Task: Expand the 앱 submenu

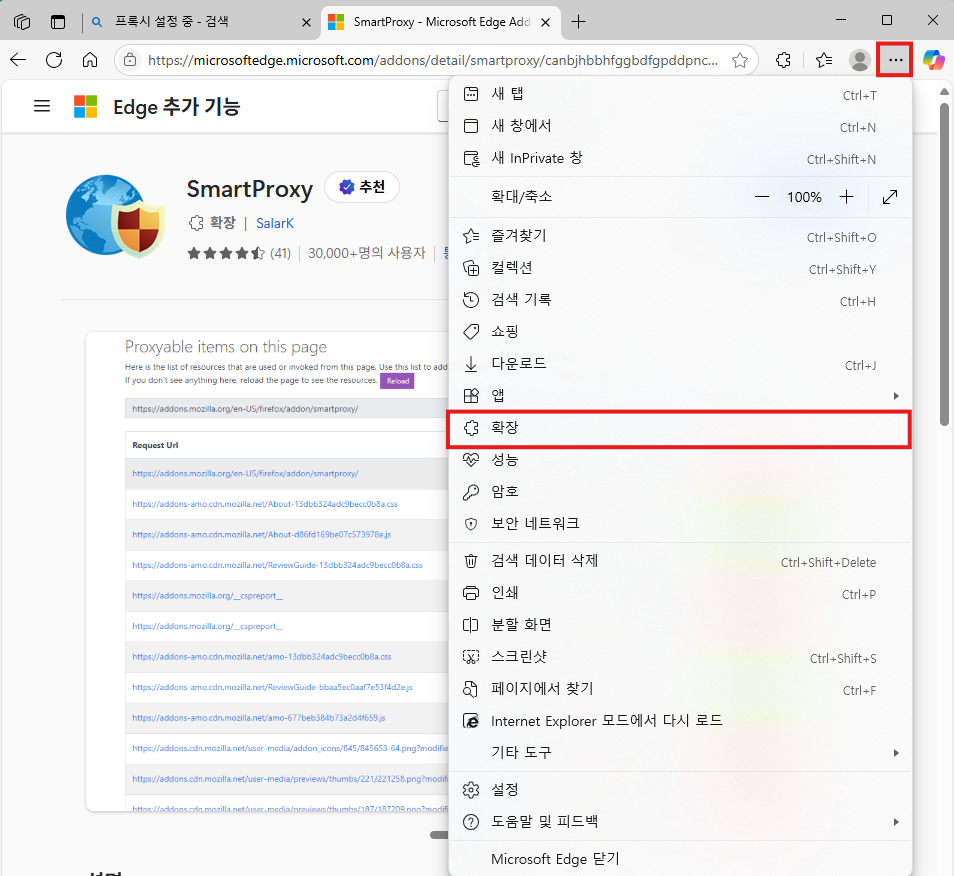Action: 680,396
